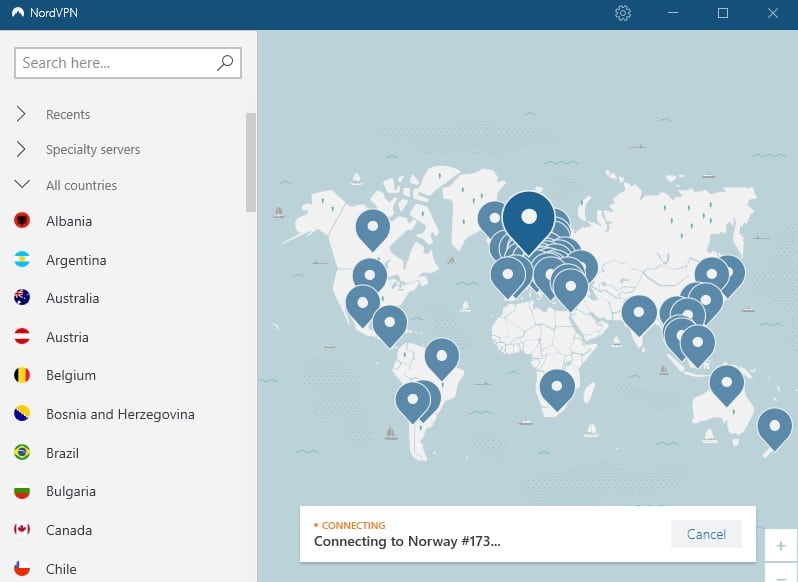This screenshot has height=582, width=798.
Task: Connect to Canada in the list
Action: pyautogui.click(x=69, y=530)
